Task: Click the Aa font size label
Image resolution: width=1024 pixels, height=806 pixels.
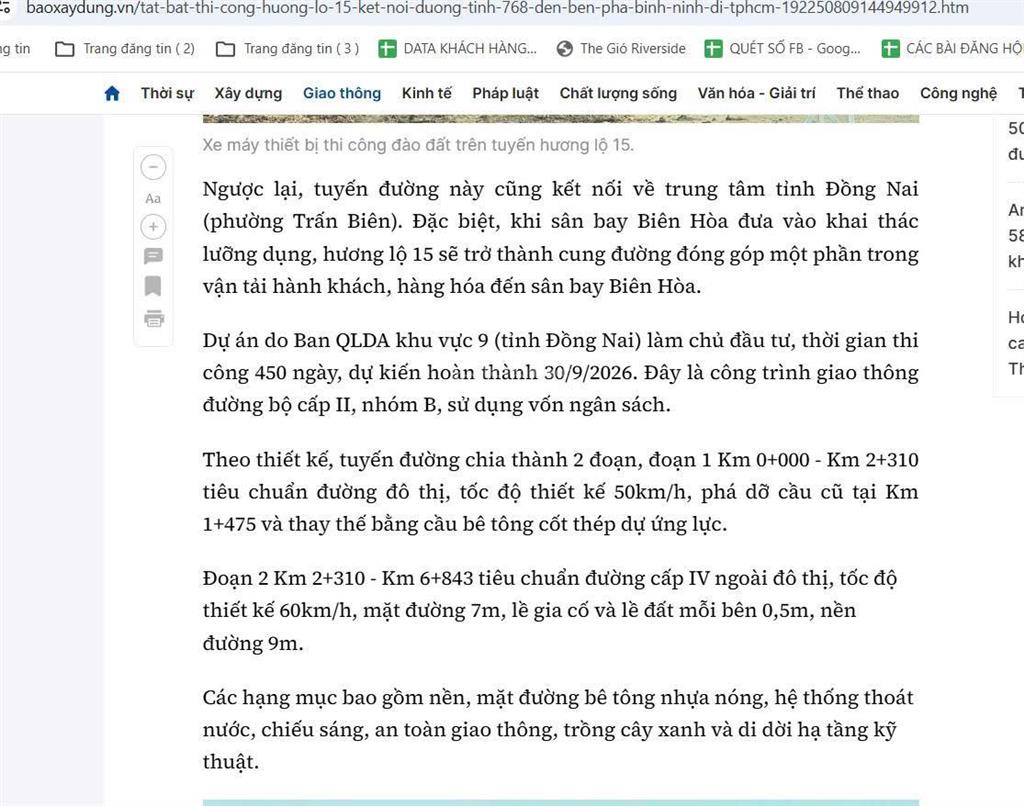Action: 153,198
